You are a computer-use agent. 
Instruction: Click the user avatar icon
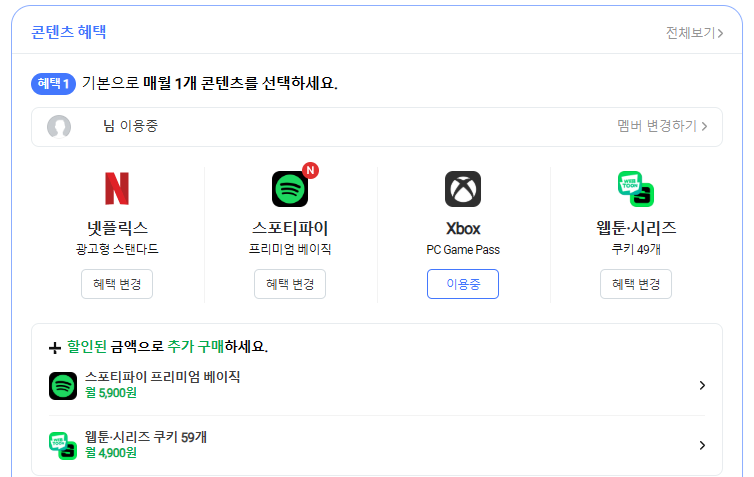59,126
